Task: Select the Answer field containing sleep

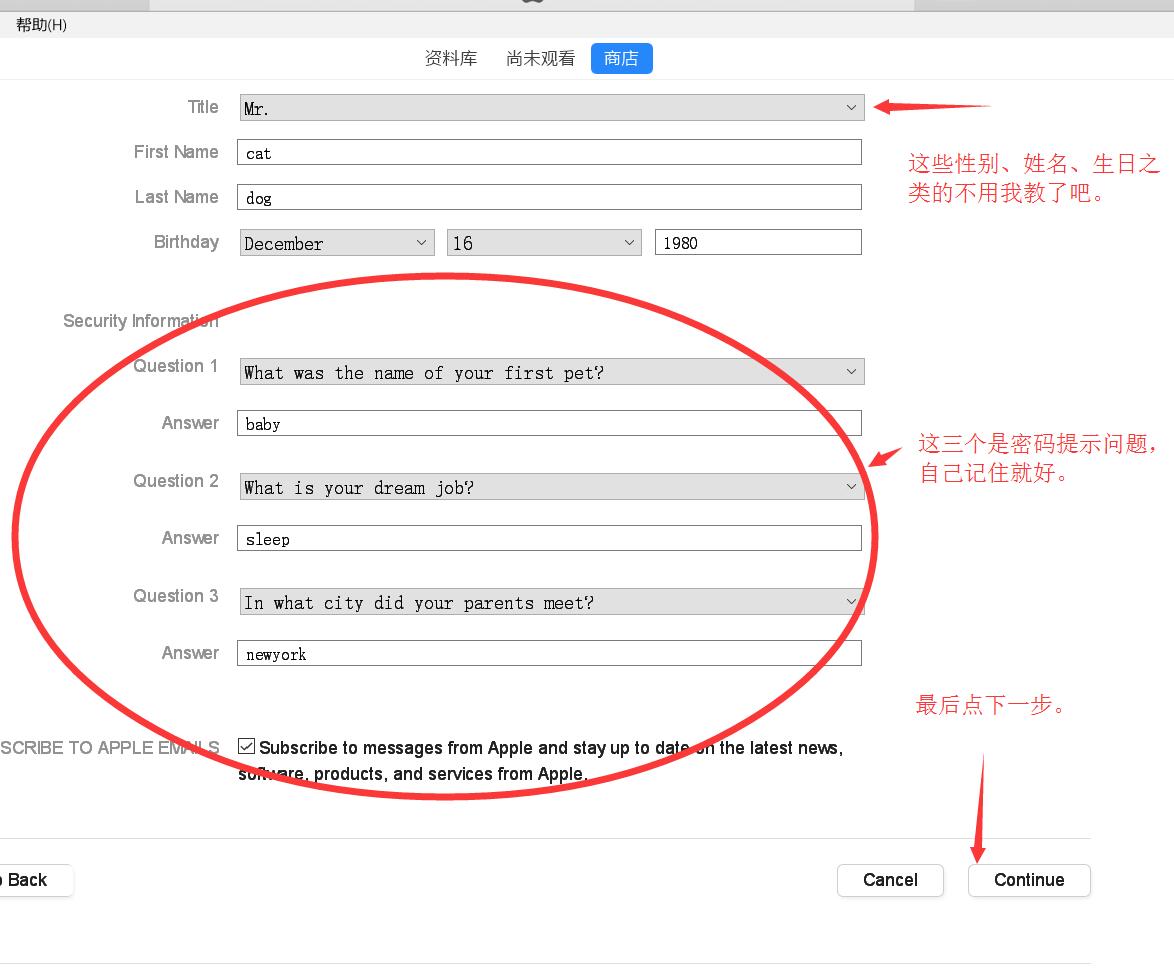Action: 548,537
